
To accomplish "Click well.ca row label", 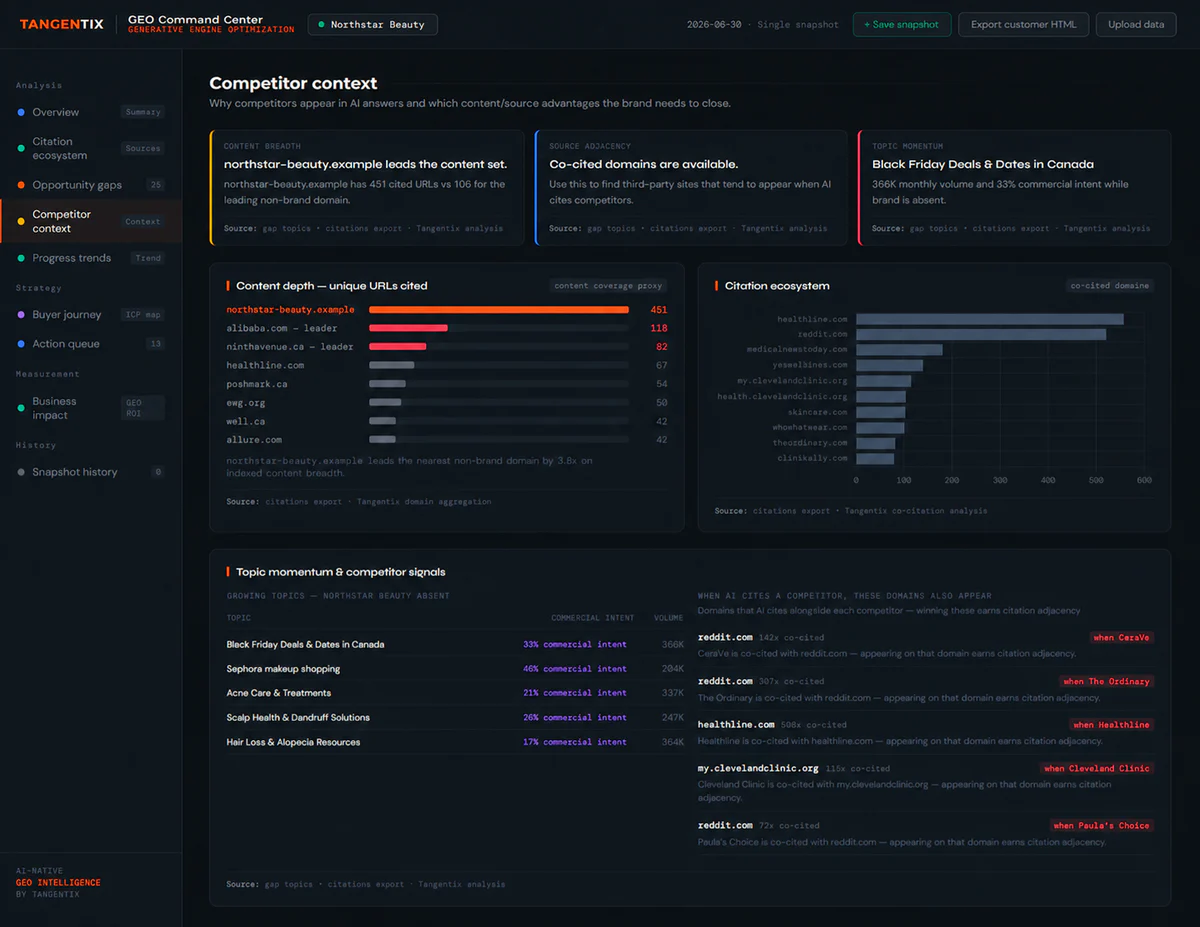I will point(242,421).
